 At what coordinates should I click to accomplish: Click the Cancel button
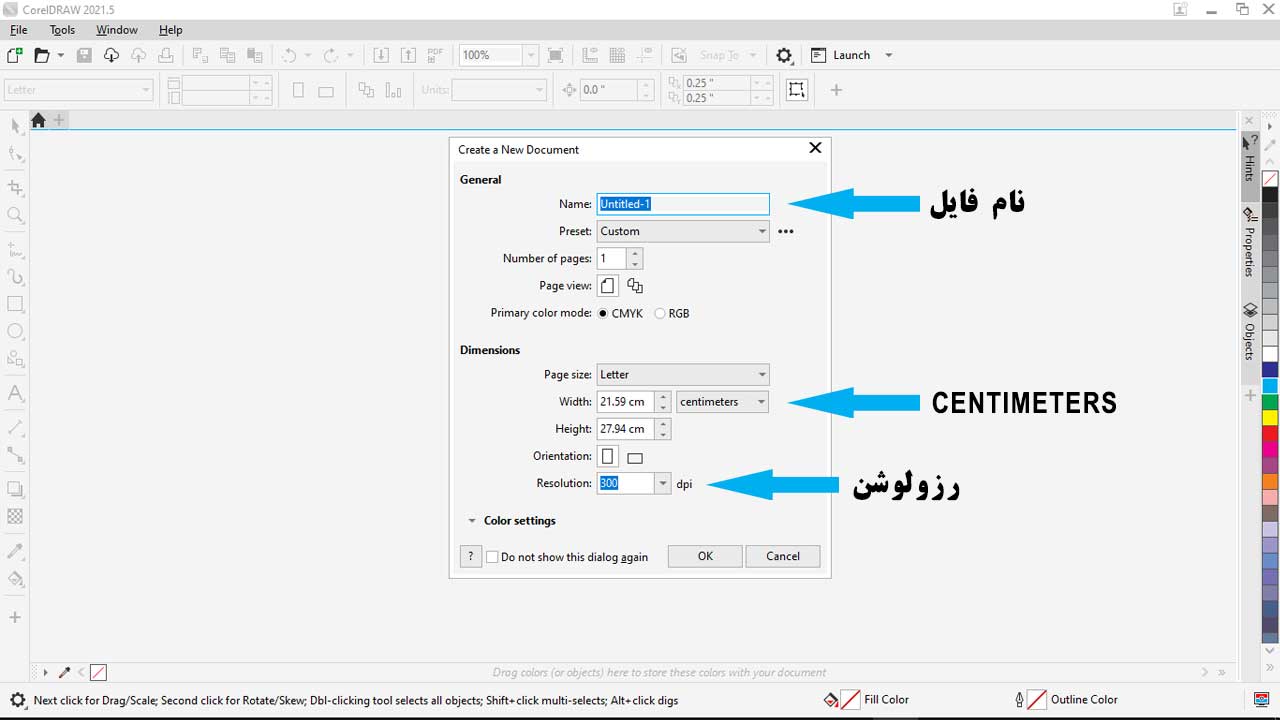[x=782, y=556]
